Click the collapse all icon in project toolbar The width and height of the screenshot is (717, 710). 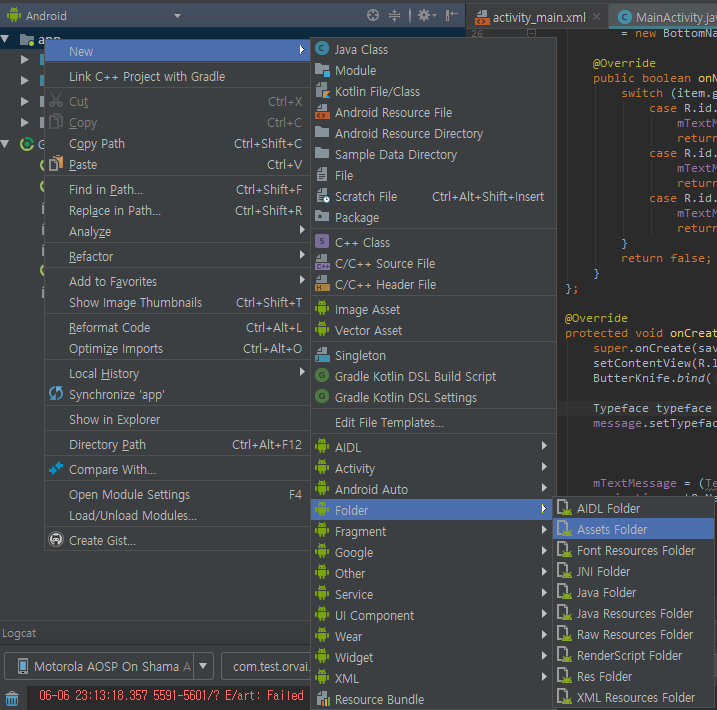click(x=394, y=16)
